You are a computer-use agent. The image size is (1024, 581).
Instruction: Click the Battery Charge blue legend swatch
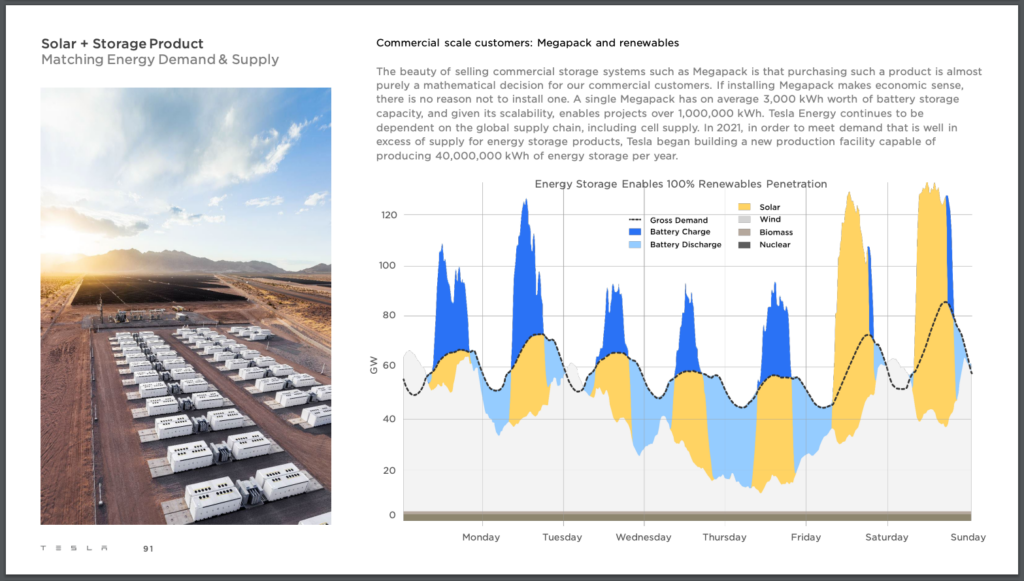[x=635, y=232]
